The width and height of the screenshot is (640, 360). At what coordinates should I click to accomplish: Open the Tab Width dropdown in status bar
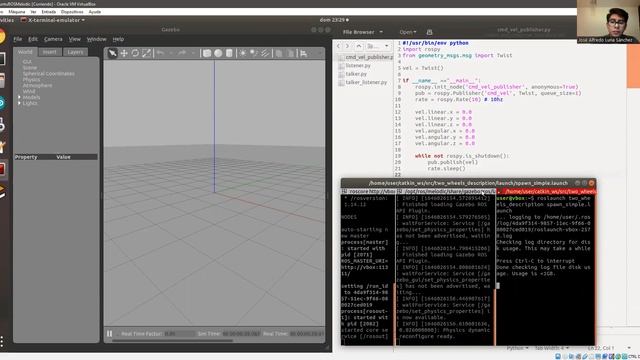click(x=551, y=348)
